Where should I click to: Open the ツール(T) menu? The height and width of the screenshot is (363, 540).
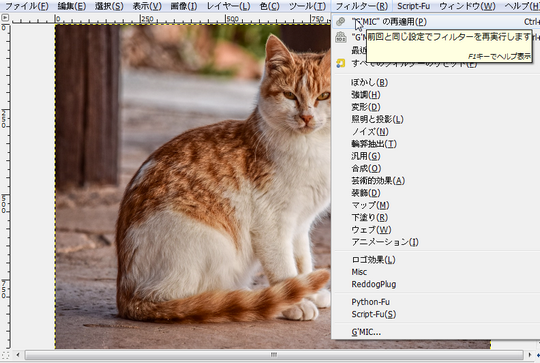307,6
